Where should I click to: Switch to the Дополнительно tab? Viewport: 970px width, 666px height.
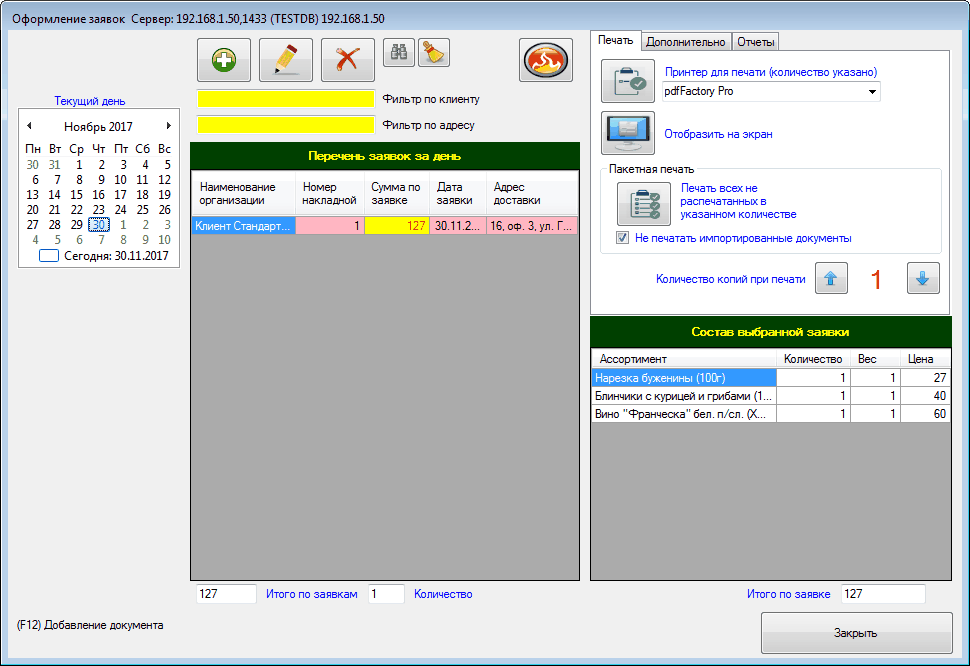[685, 42]
